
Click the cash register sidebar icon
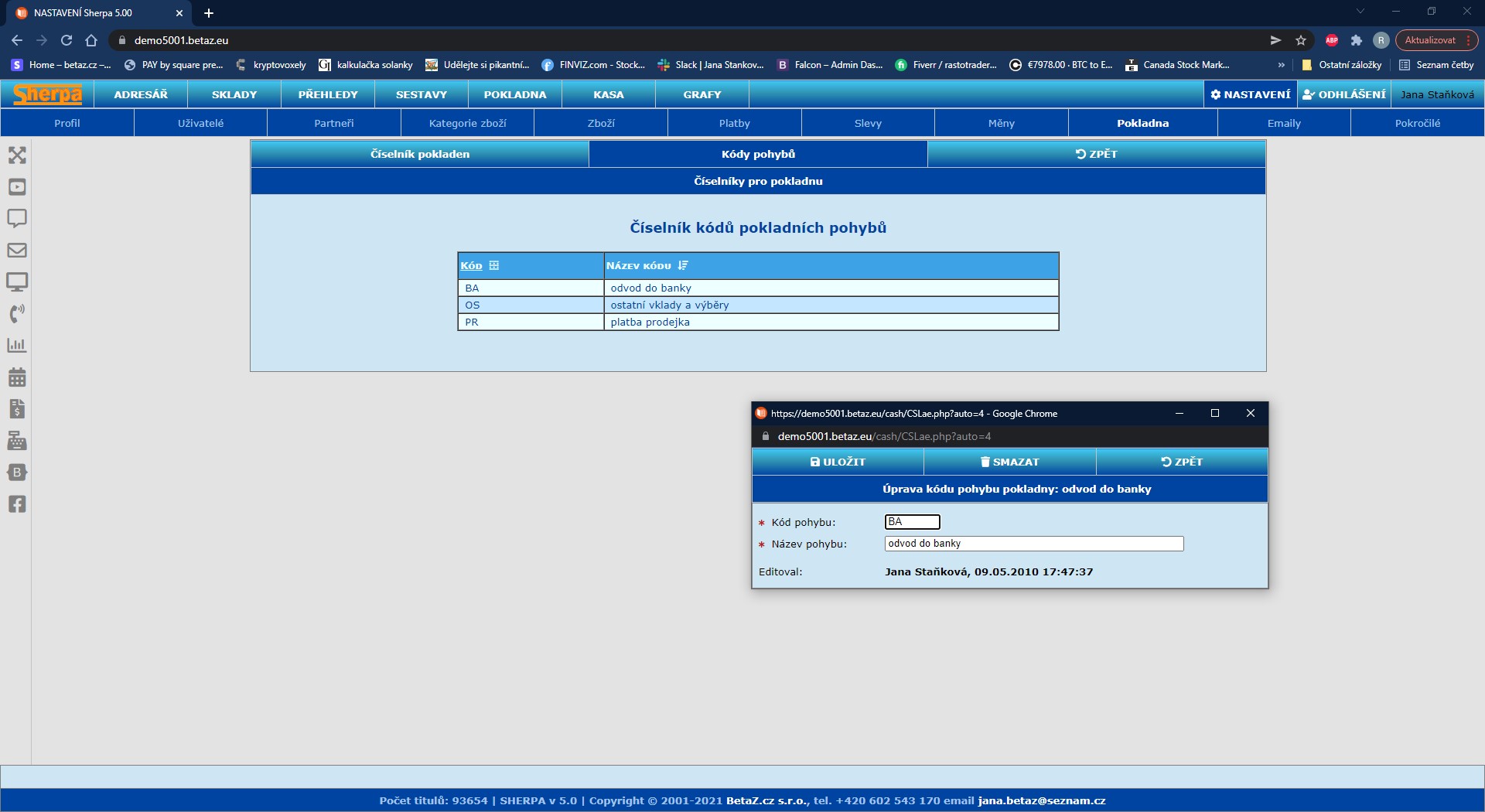[17, 441]
